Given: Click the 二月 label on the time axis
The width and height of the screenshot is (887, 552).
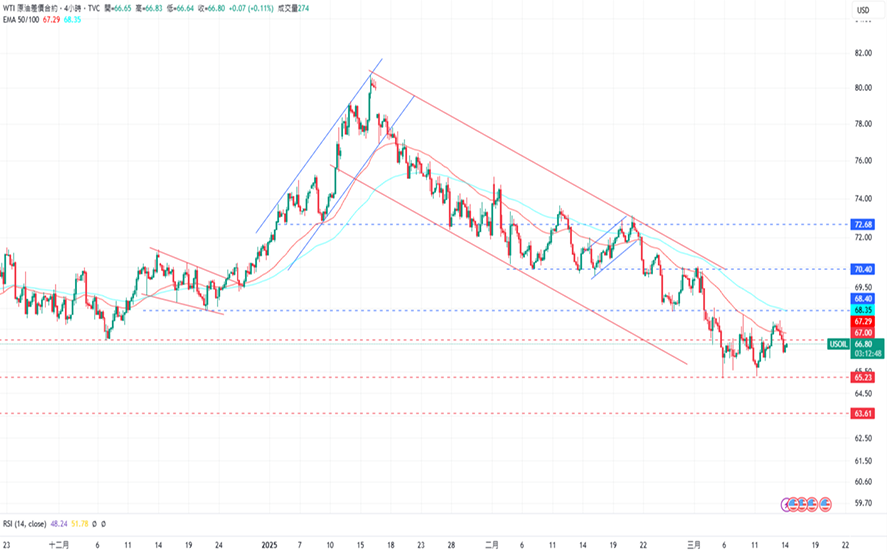Looking at the screenshot, I should pos(492,545).
